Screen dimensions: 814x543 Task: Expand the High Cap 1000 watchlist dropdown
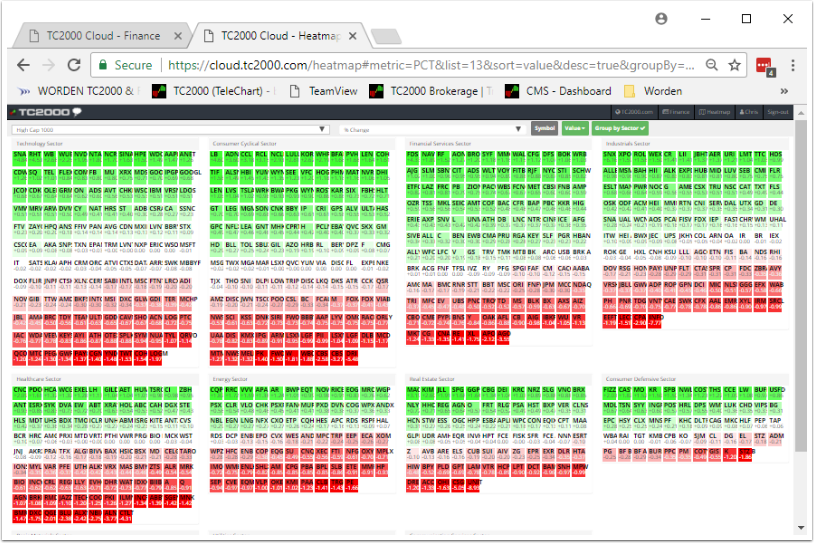[171, 129]
